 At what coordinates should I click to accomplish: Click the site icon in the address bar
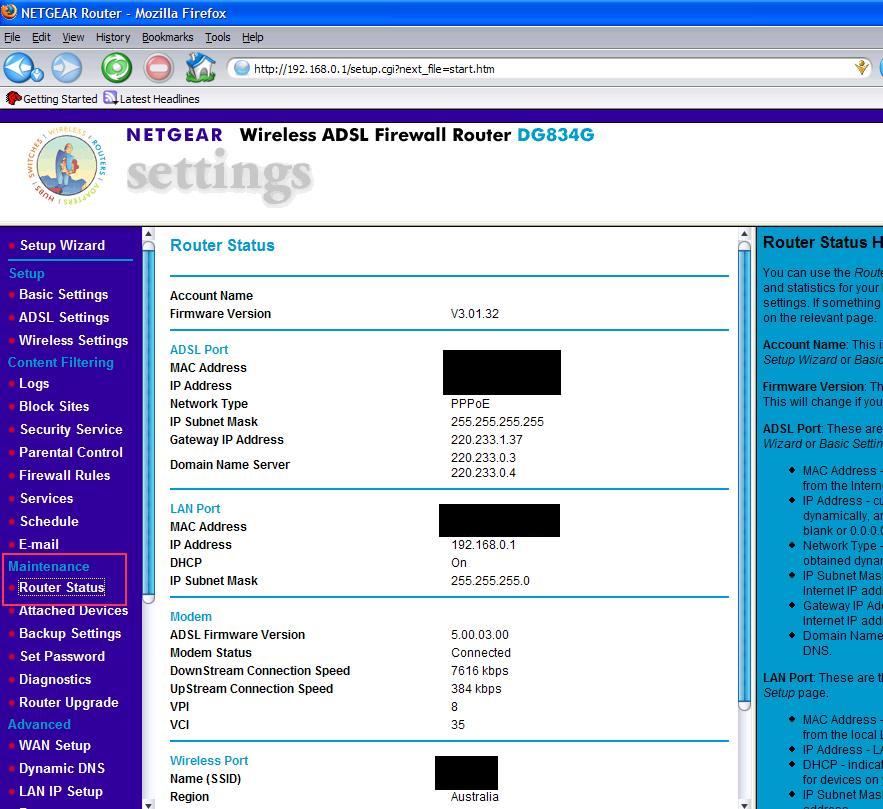242,68
